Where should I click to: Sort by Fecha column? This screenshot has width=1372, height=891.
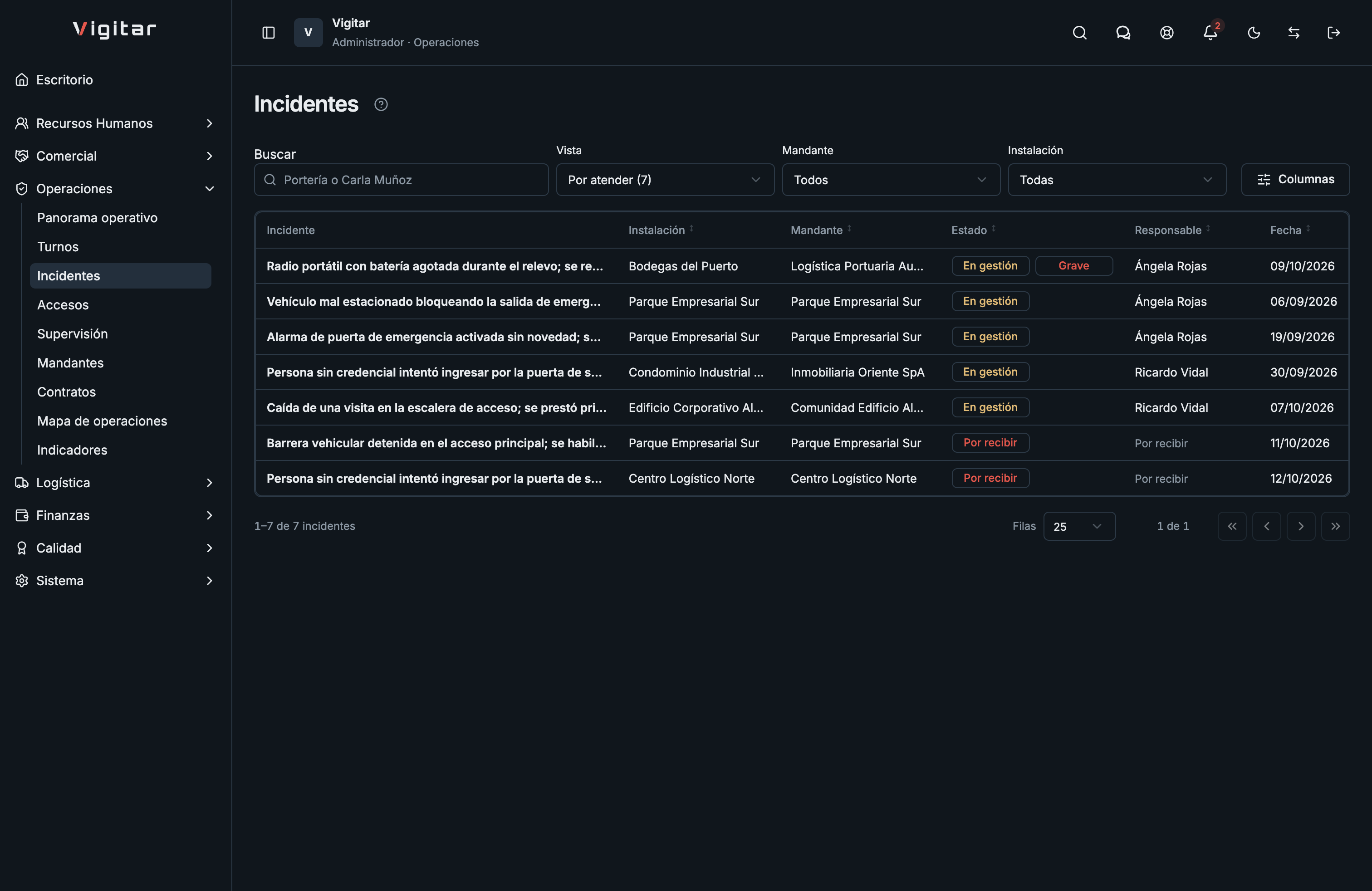click(1289, 230)
